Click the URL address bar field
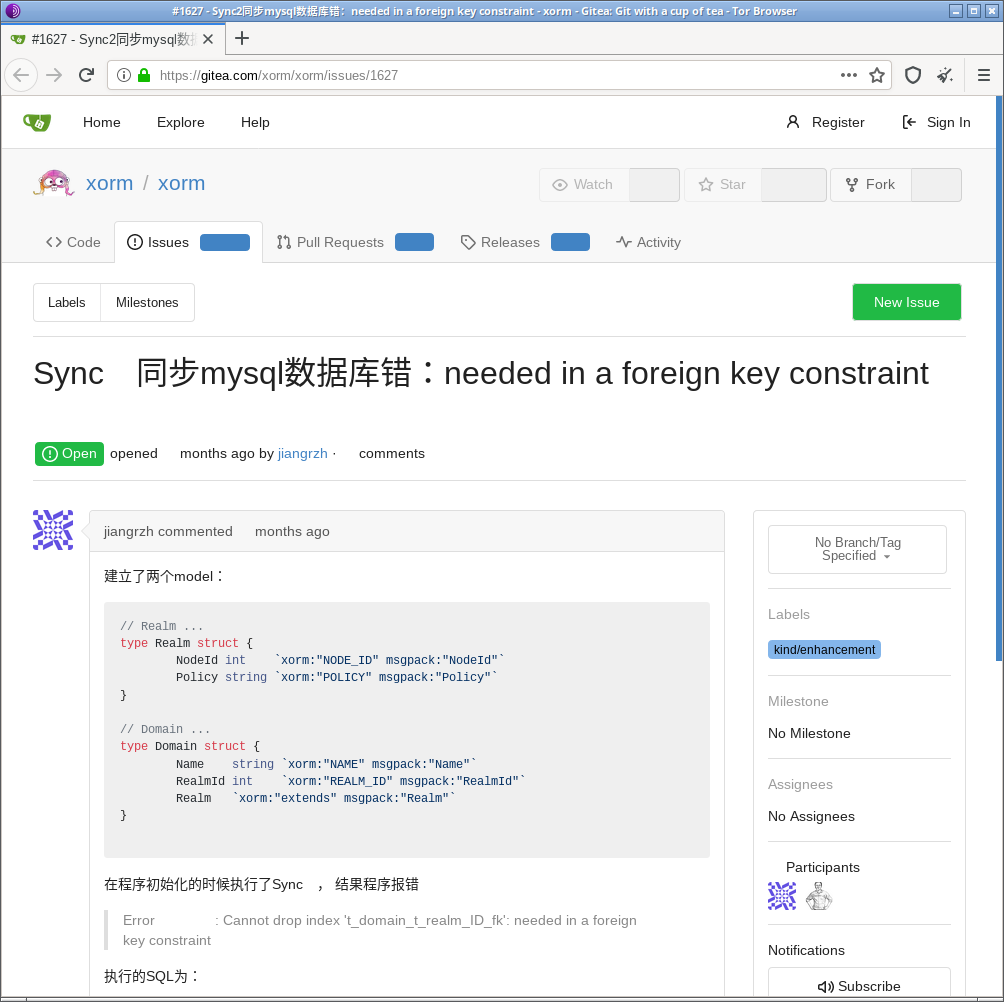The width and height of the screenshot is (1004, 1002). point(490,75)
